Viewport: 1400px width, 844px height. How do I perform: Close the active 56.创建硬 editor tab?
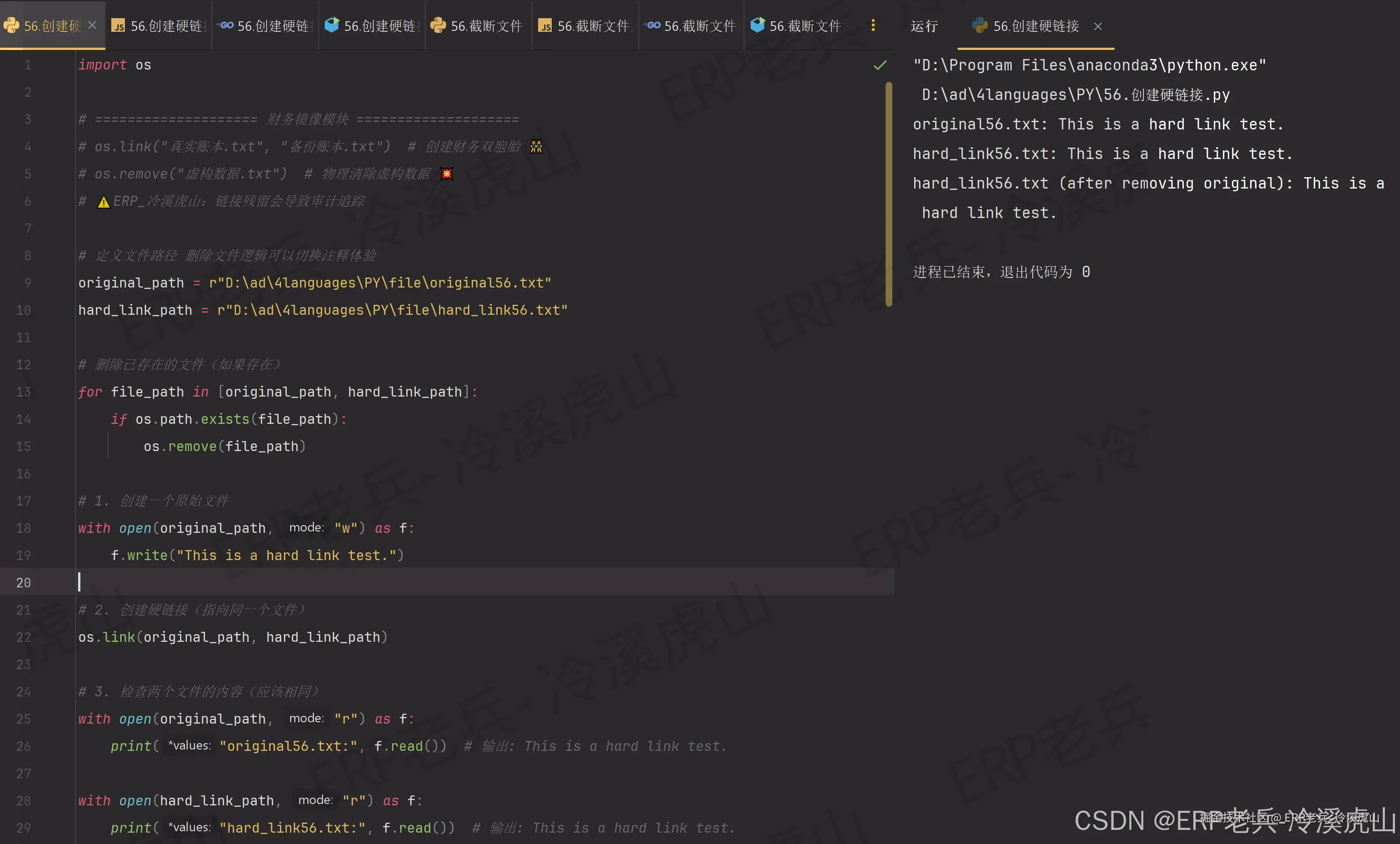click(93, 25)
